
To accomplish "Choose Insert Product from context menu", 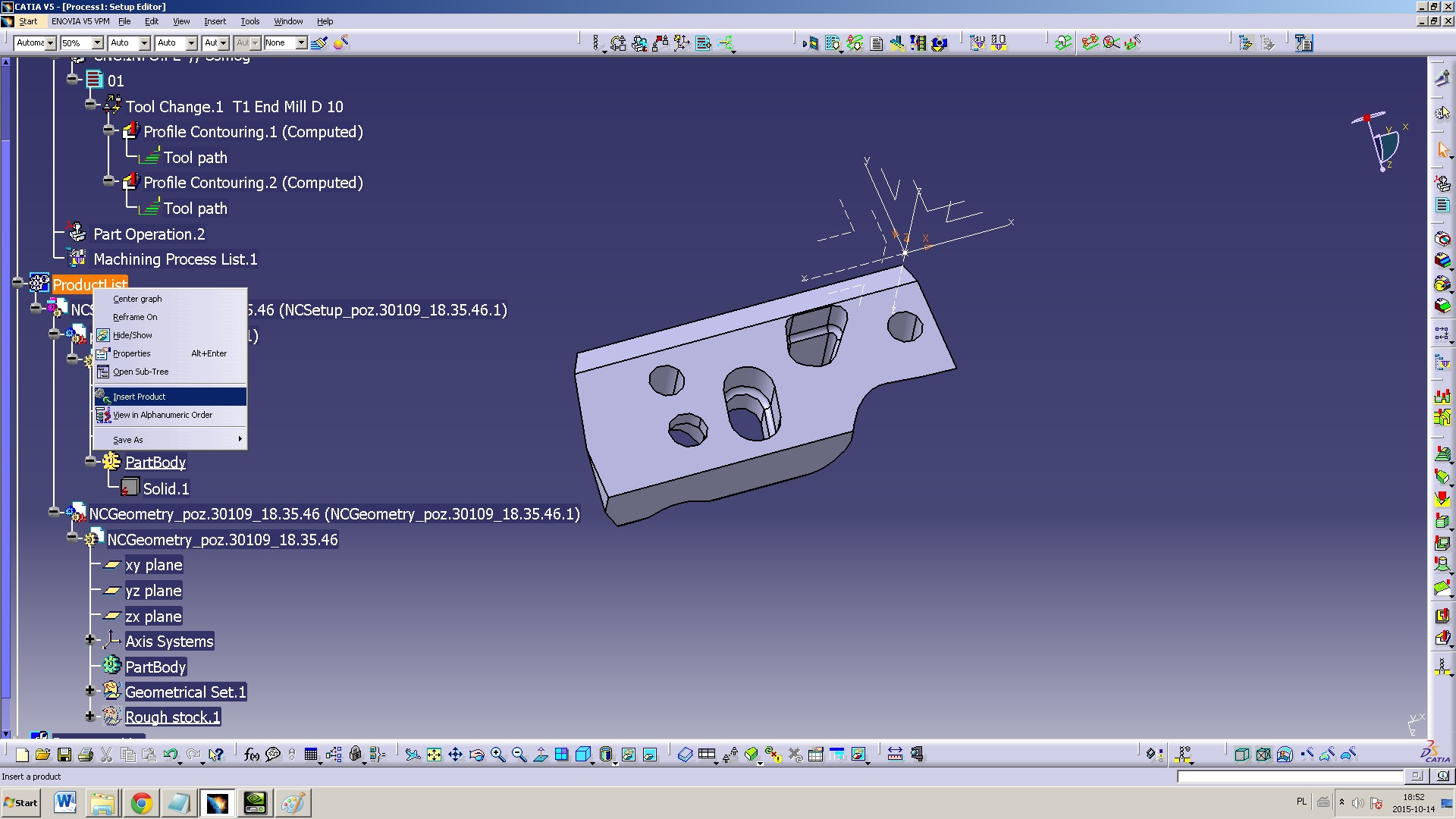I will coord(170,397).
